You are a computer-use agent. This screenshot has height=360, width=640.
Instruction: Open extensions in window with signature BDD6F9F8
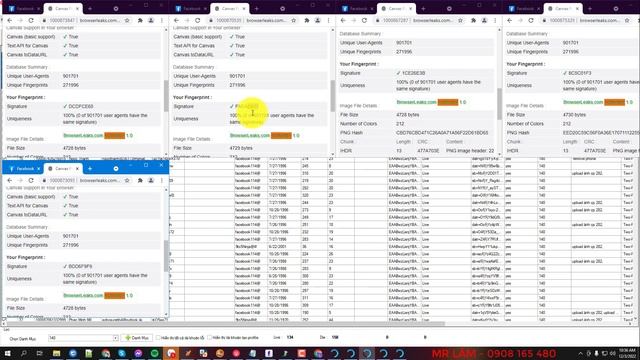pyautogui.click(x=140, y=180)
